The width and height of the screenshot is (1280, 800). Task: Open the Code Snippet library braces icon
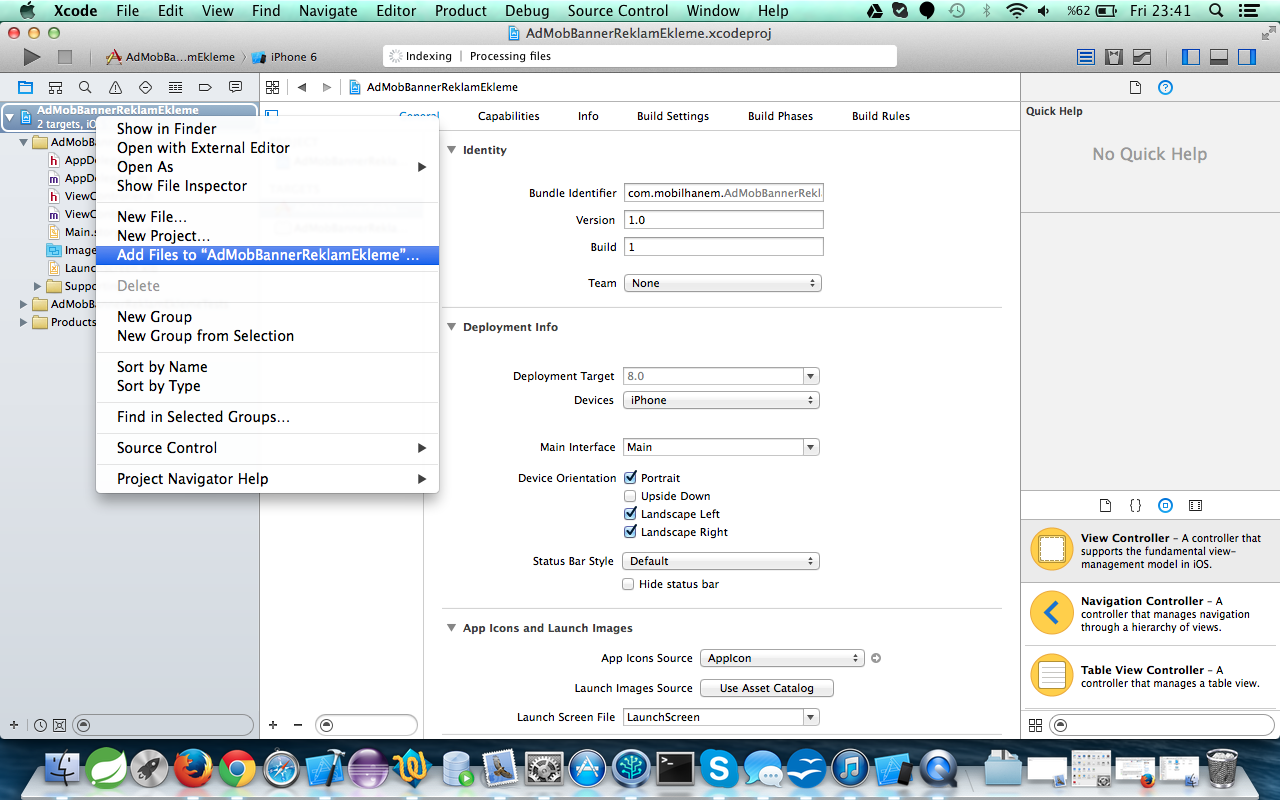[x=1135, y=506]
